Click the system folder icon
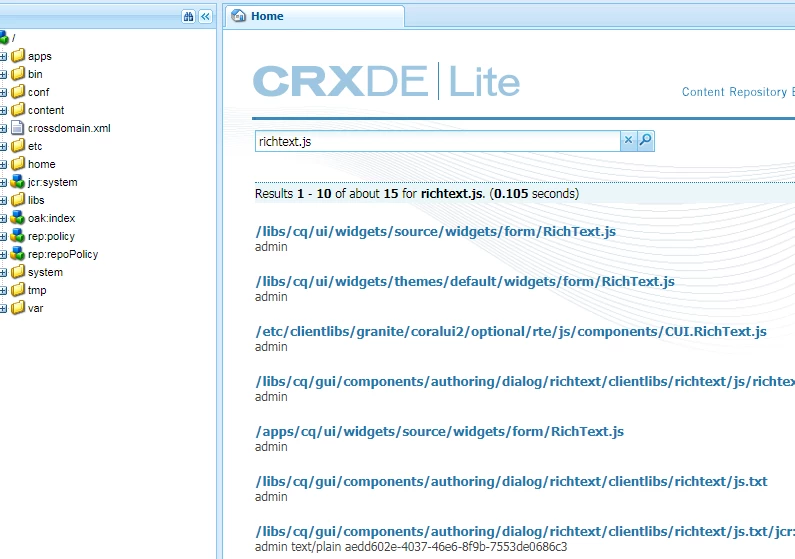Viewport: 795px width, 559px height. click(x=18, y=272)
